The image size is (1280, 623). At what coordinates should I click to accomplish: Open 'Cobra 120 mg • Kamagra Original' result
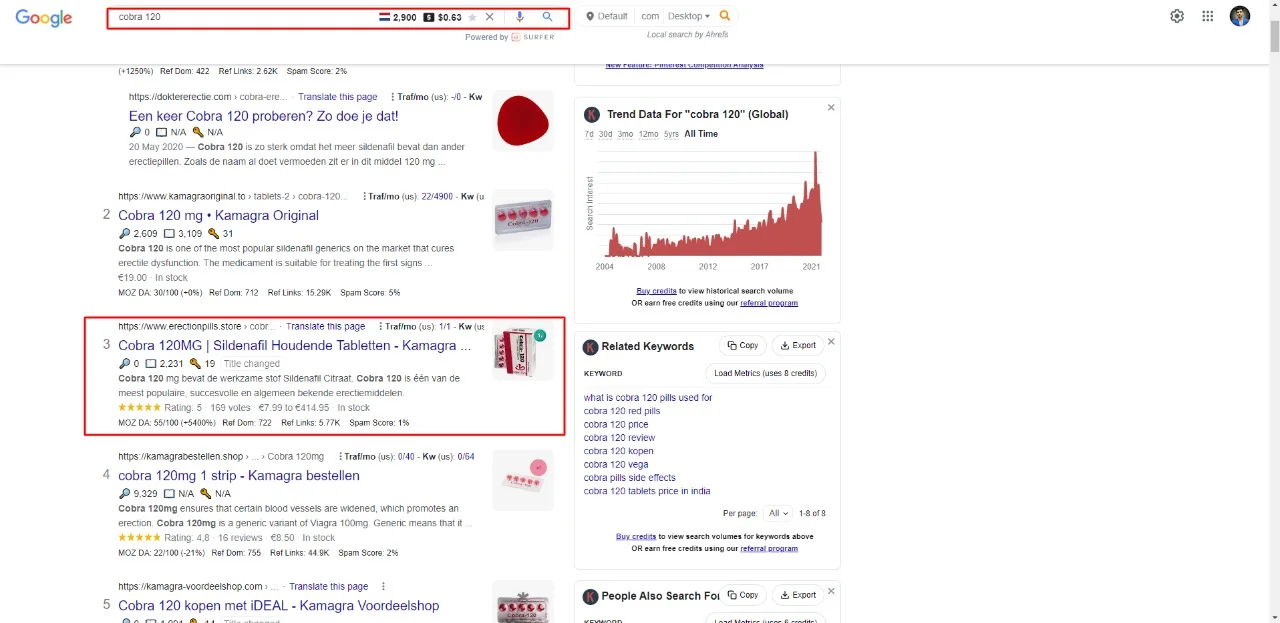coord(218,215)
